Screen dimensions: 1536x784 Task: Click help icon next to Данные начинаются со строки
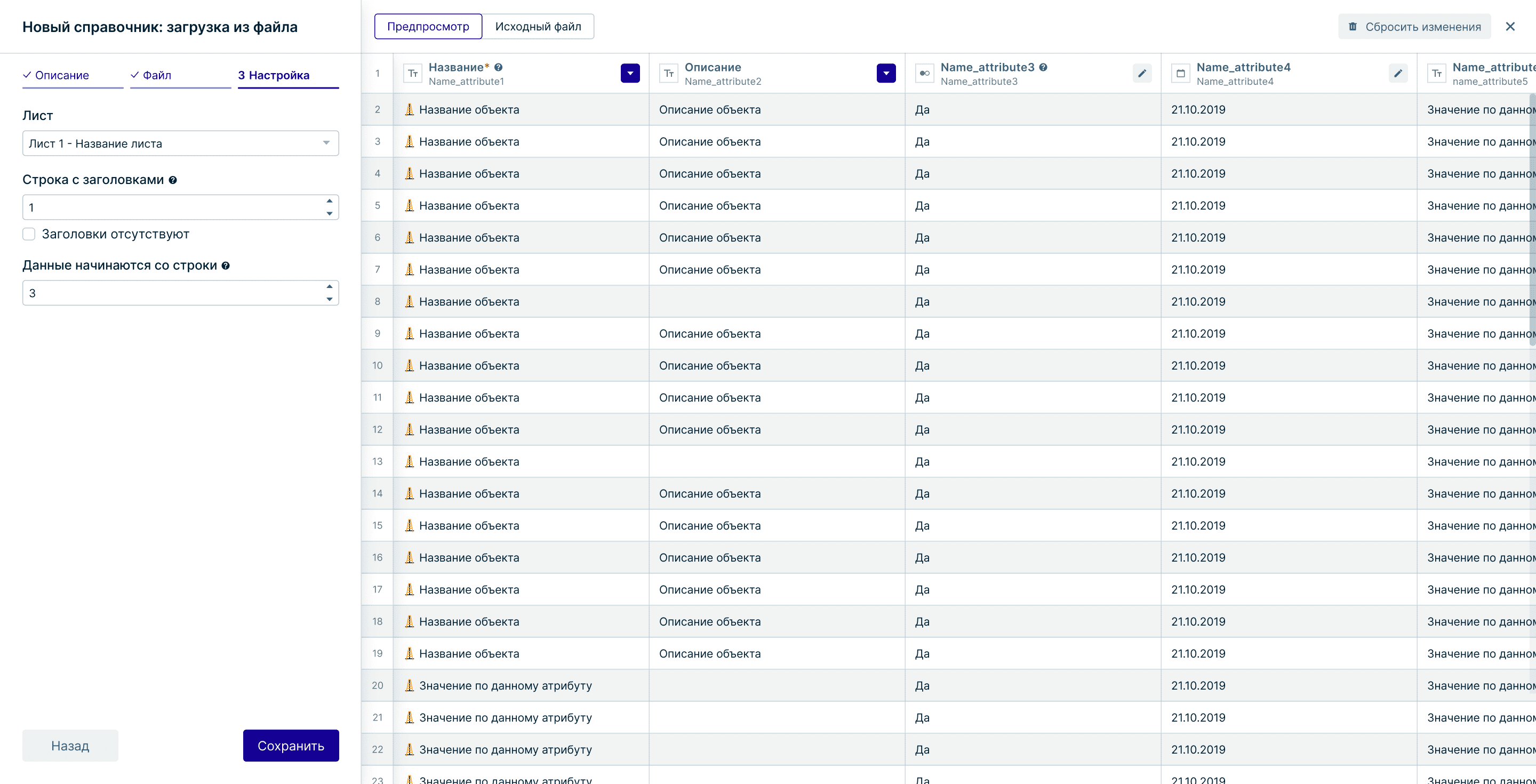[226, 266]
